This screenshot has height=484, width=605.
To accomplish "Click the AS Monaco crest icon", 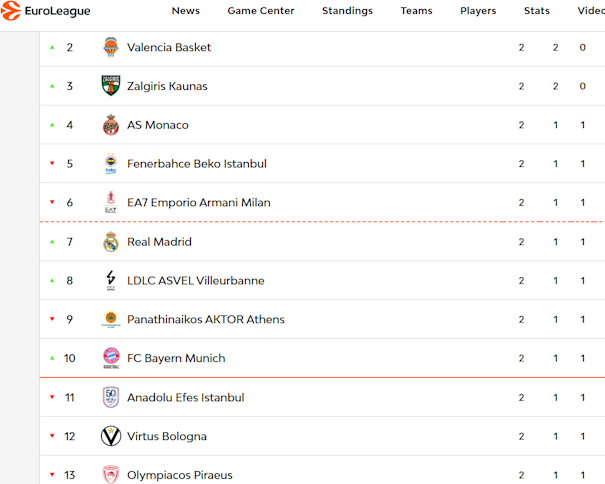I will tap(111, 125).
